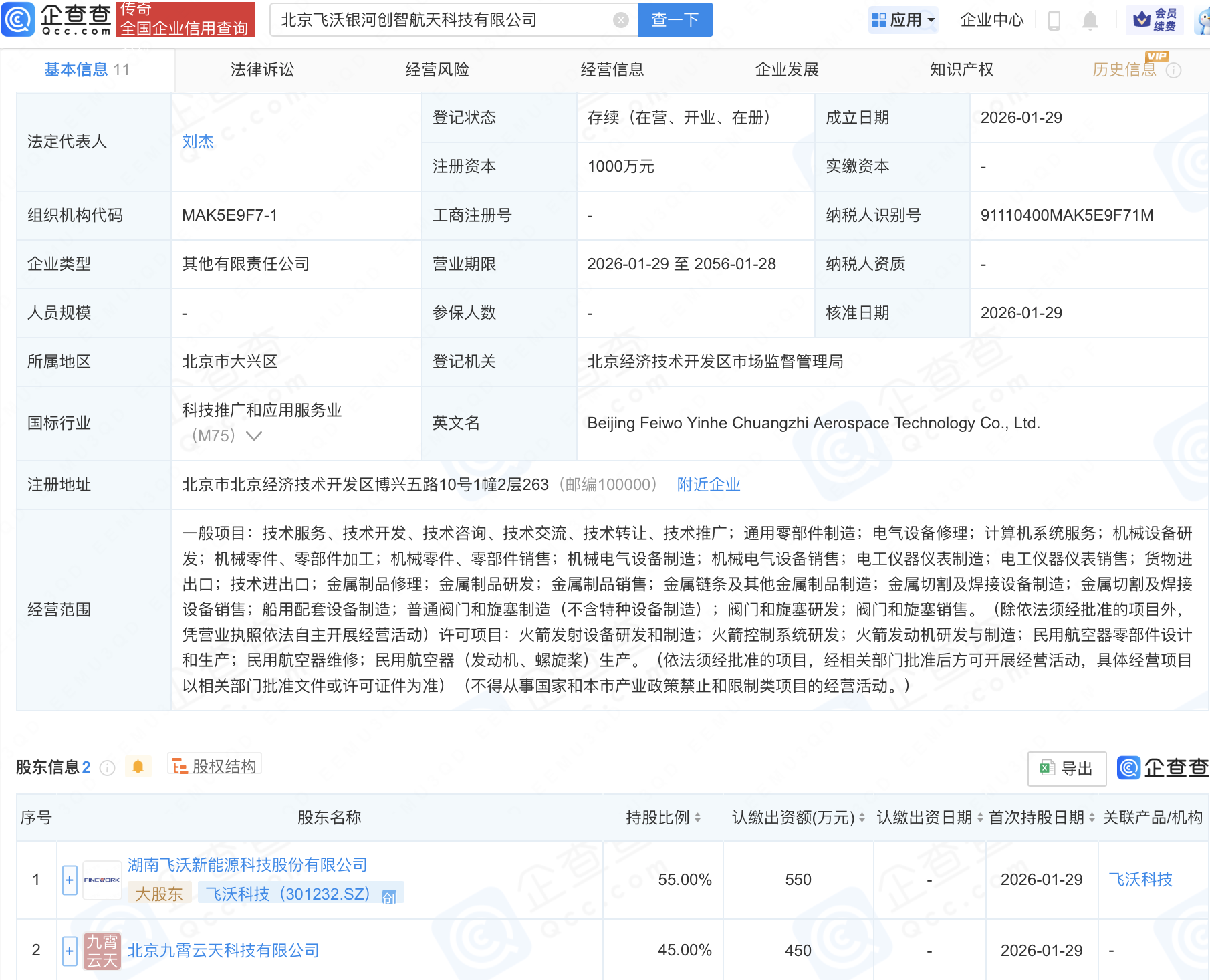1210x980 pixels.
Task: Export shareholder list via 导出 button
Action: pyautogui.click(x=1067, y=769)
